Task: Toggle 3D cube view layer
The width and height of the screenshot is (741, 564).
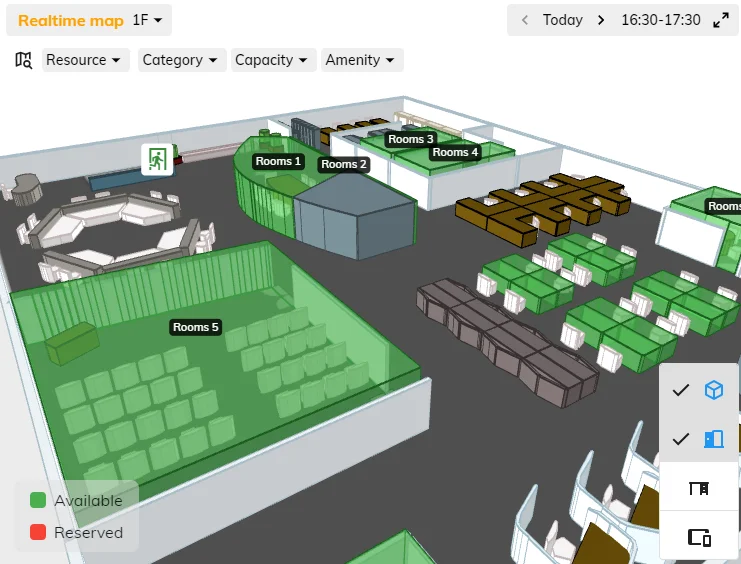Action: [713, 390]
